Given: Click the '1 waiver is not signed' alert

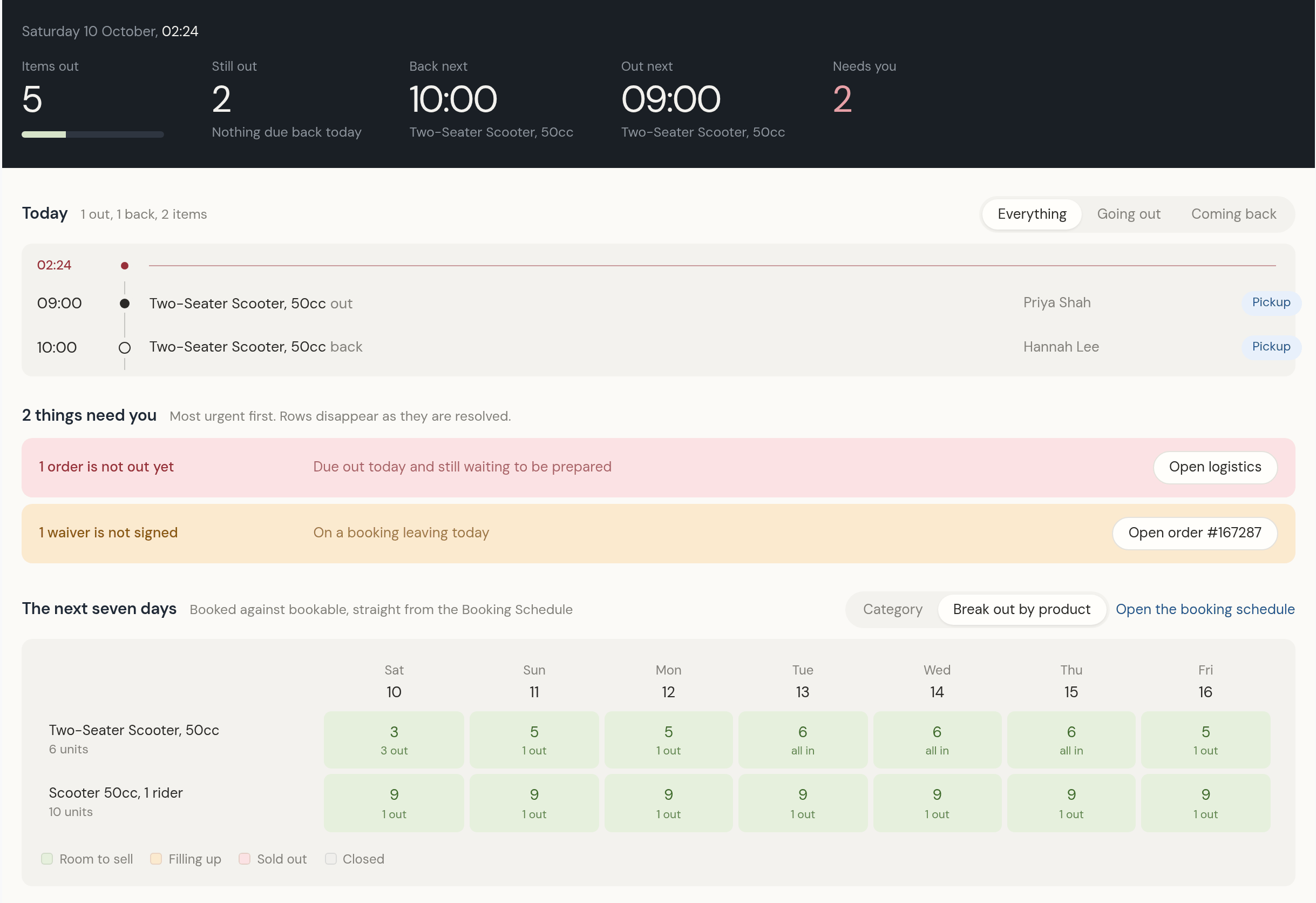Looking at the screenshot, I should [x=658, y=533].
